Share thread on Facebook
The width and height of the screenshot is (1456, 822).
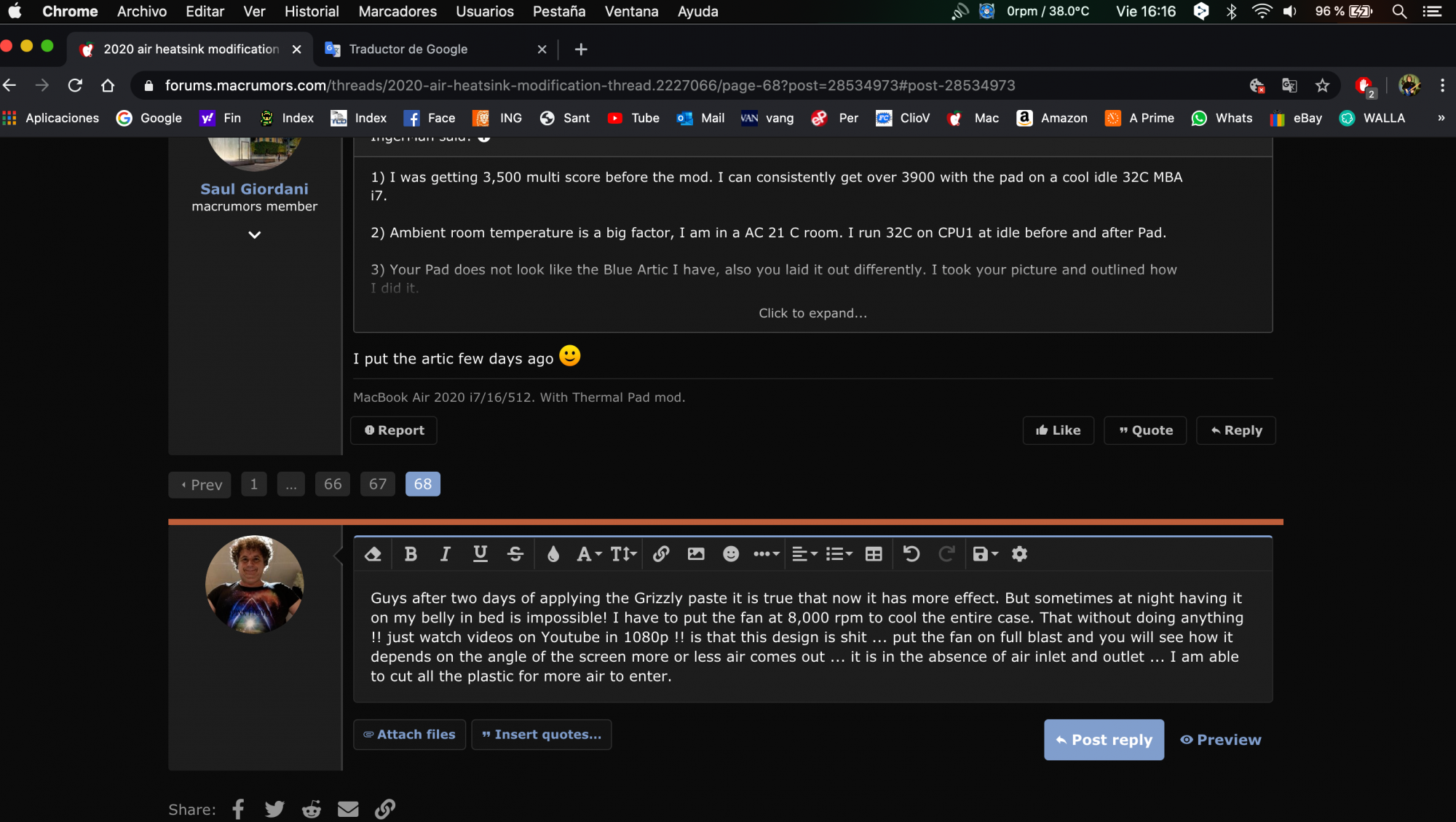[238, 809]
